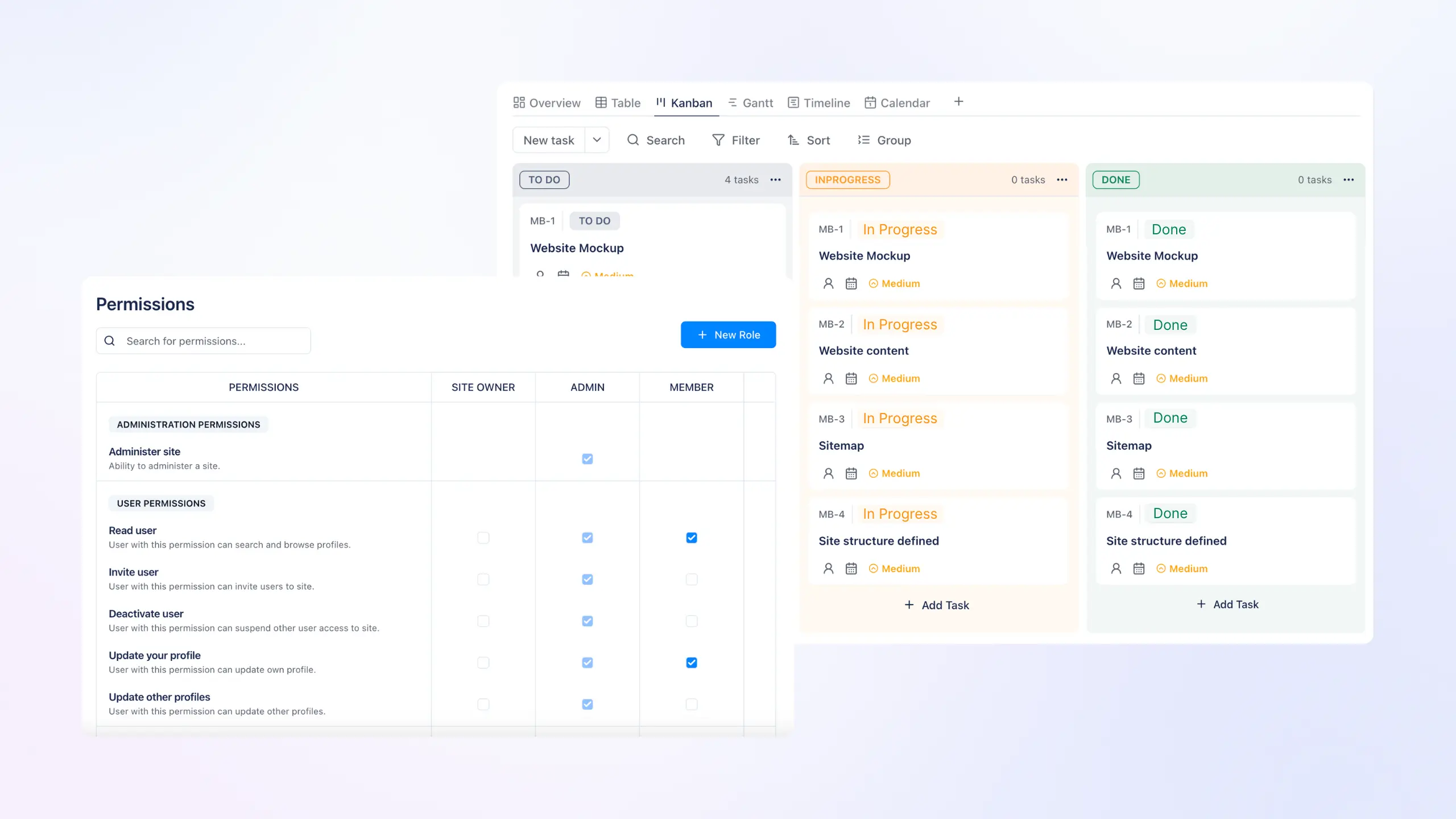1456x819 pixels.
Task: Open the TO DO column options menu
Action: 775,180
